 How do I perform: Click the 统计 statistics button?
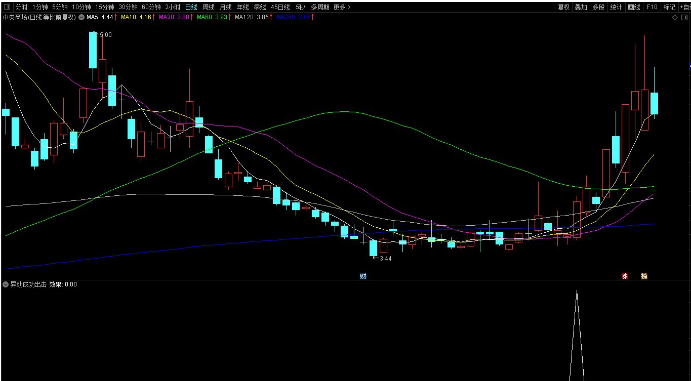pyautogui.click(x=615, y=7)
